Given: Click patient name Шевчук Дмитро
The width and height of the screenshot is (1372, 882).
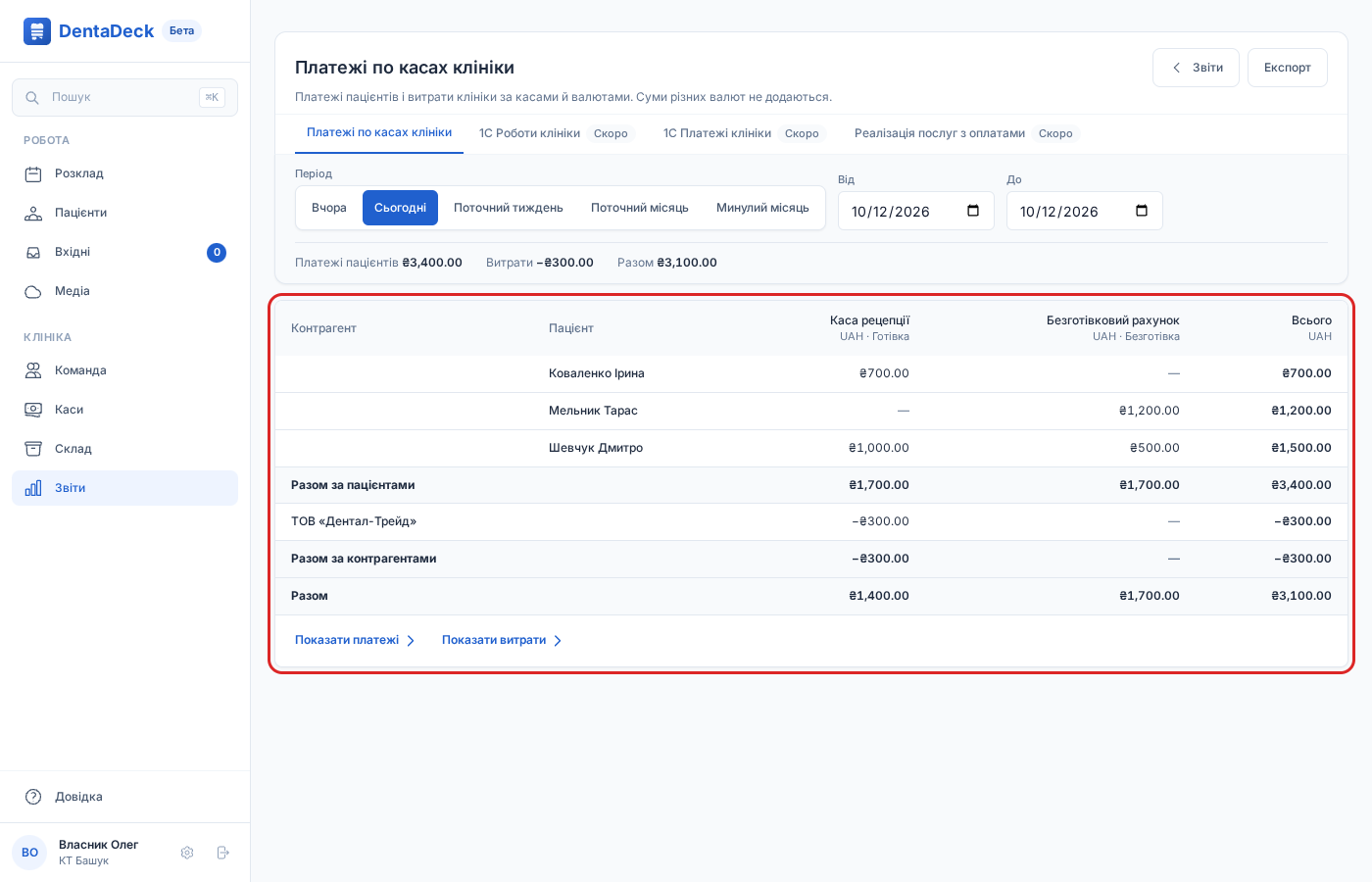Looking at the screenshot, I should pyautogui.click(x=596, y=448).
